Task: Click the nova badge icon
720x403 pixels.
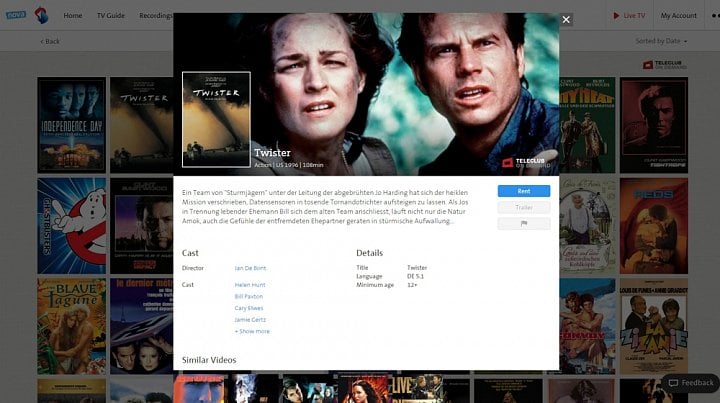Action: tap(16, 15)
